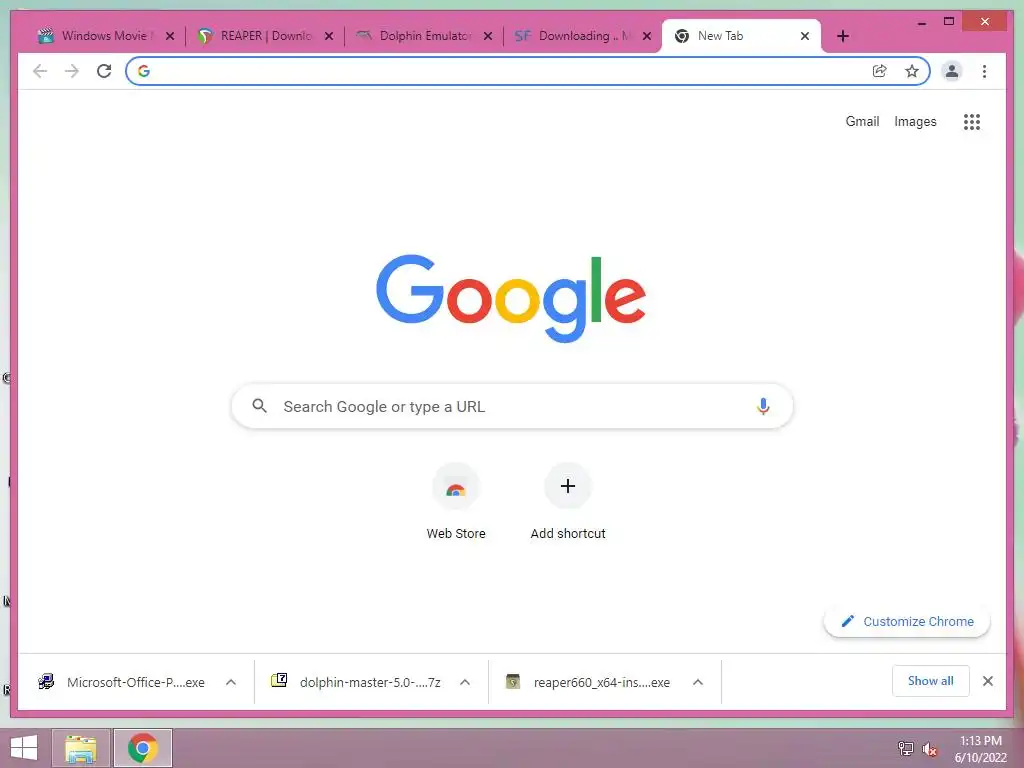Click the Google logo
Screen dimensions: 1024x768
[511, 298]
